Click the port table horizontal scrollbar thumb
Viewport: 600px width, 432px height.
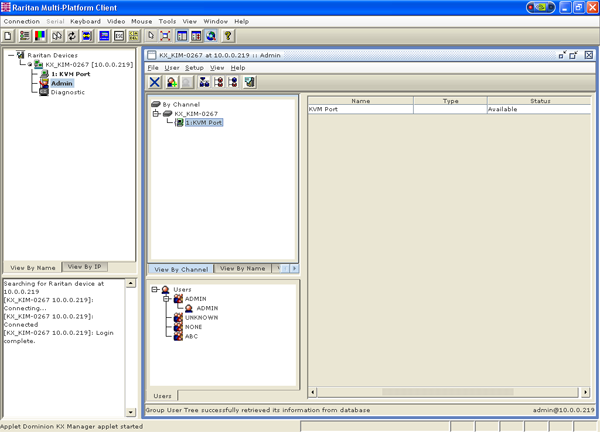click(x=447, y=392)
